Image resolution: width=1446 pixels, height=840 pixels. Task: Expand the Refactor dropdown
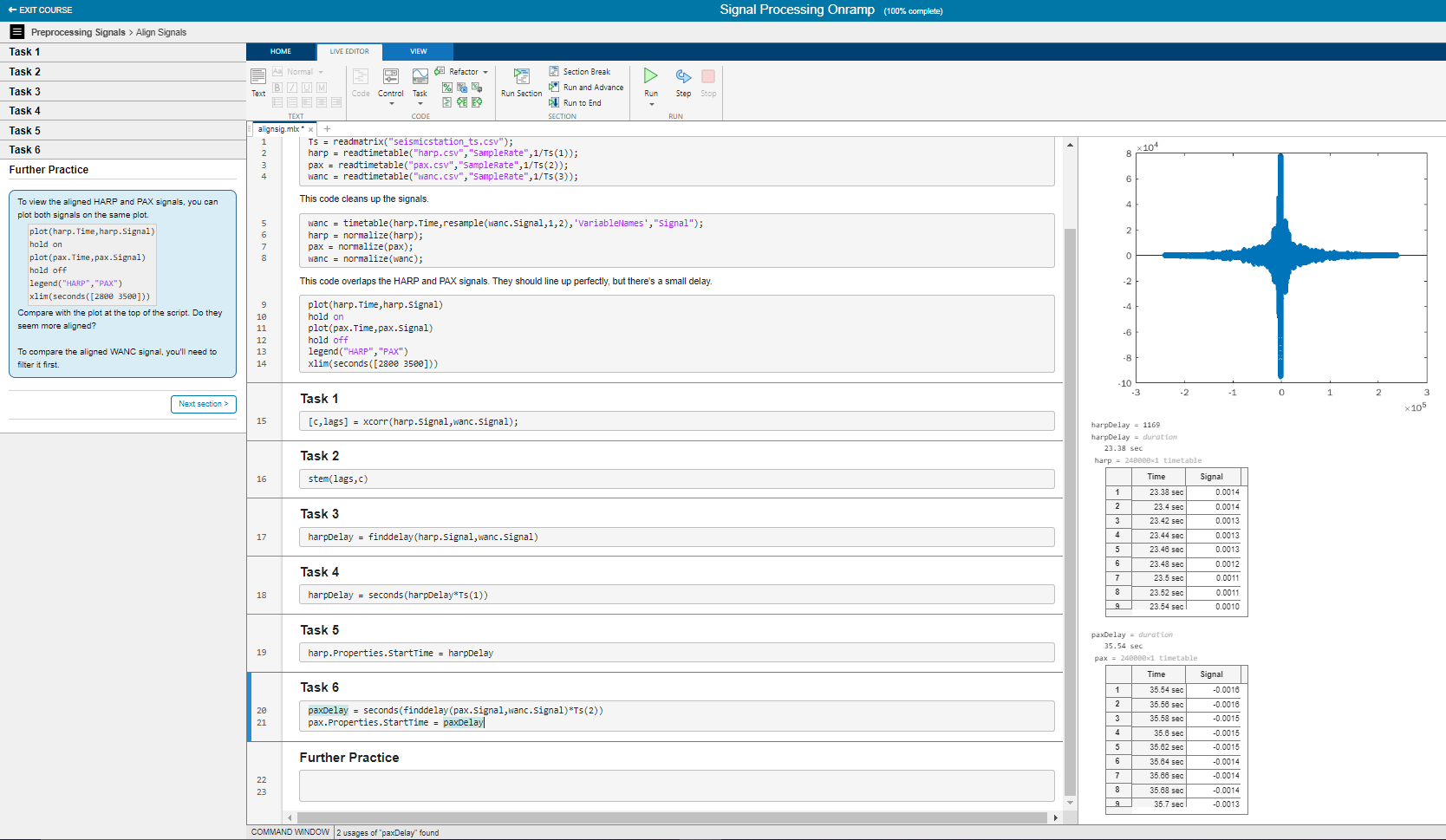(x=485, y=72)
